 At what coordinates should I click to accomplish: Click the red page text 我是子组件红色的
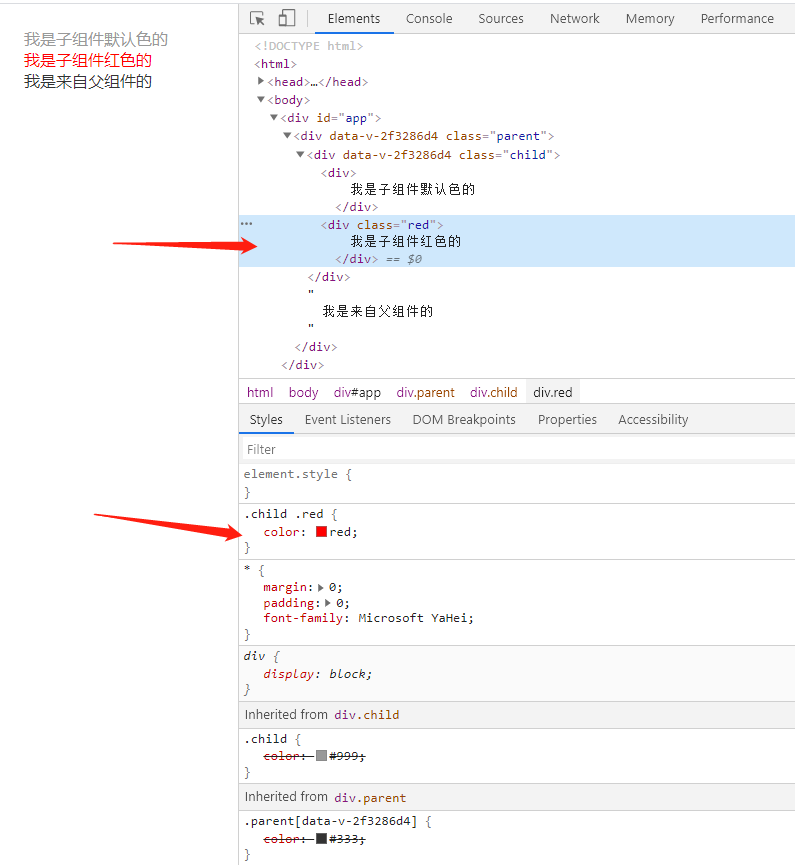[88, 61]
